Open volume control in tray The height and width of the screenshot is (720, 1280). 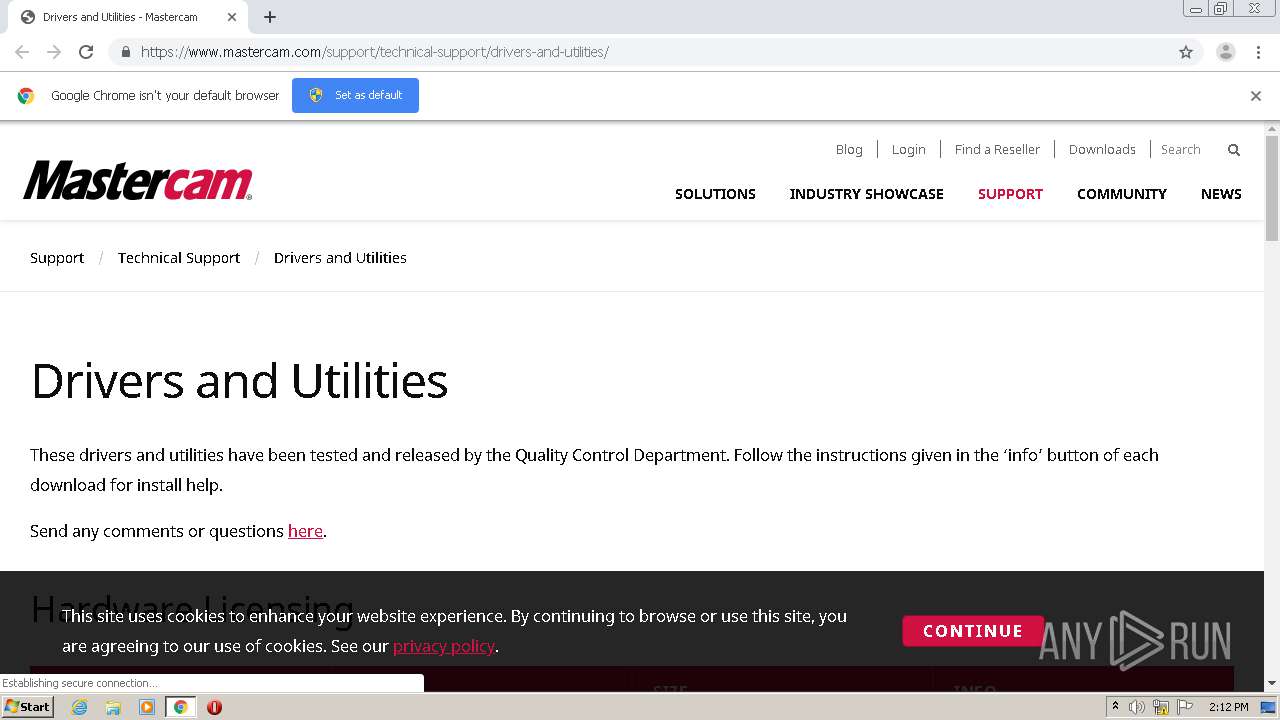tap(1137, 707)
